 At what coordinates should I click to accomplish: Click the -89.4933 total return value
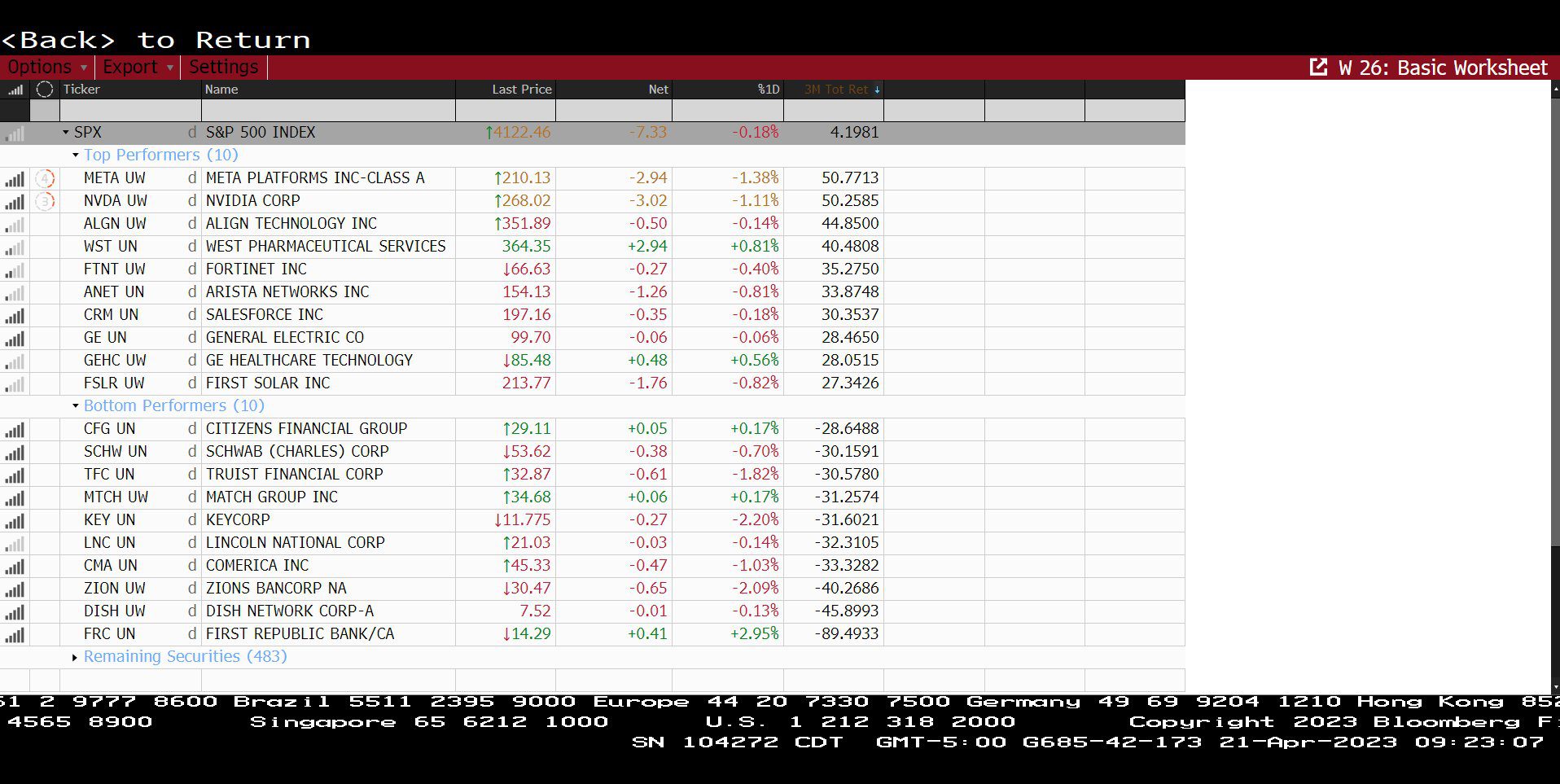(847, 634)
